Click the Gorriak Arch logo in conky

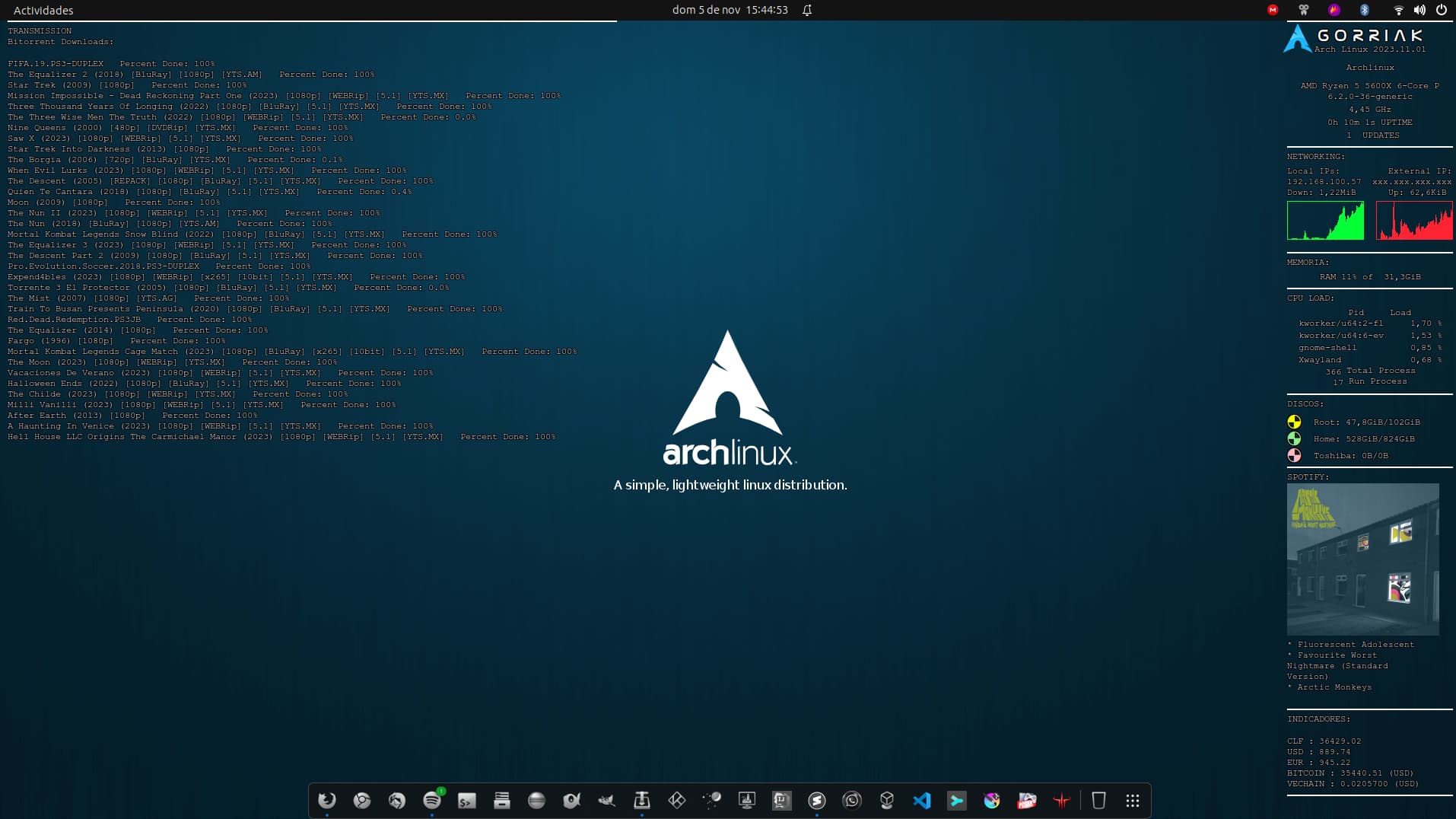coord(1298,39)
